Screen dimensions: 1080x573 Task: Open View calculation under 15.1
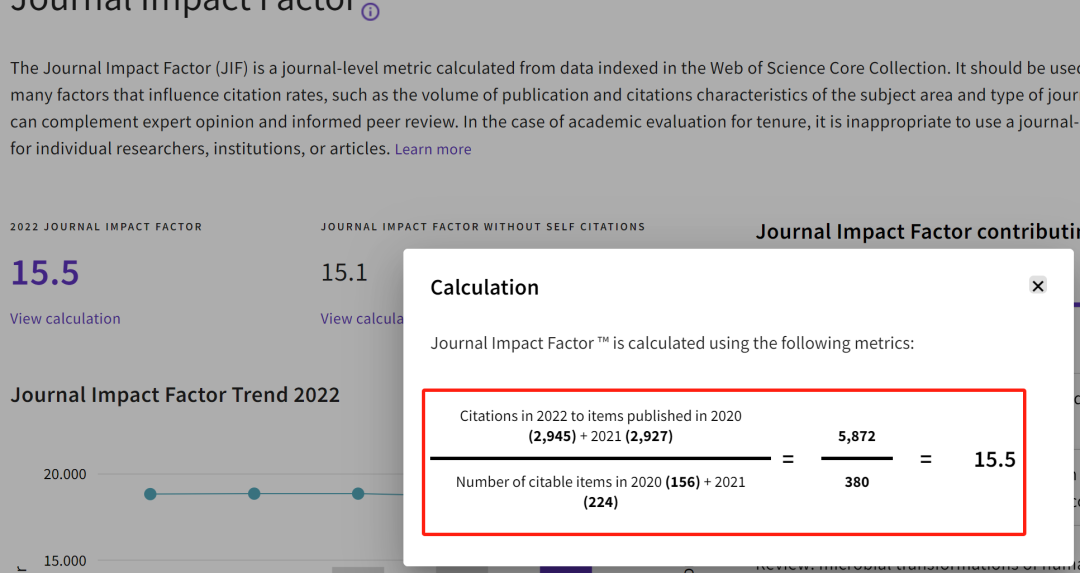(x=362, y=318)
